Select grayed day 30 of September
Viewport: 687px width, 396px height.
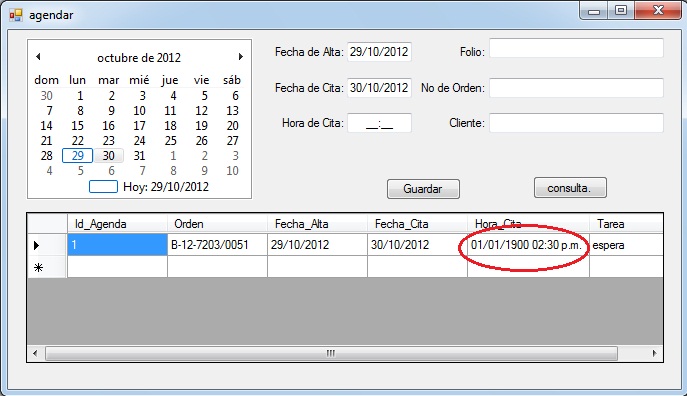[46, 95]
